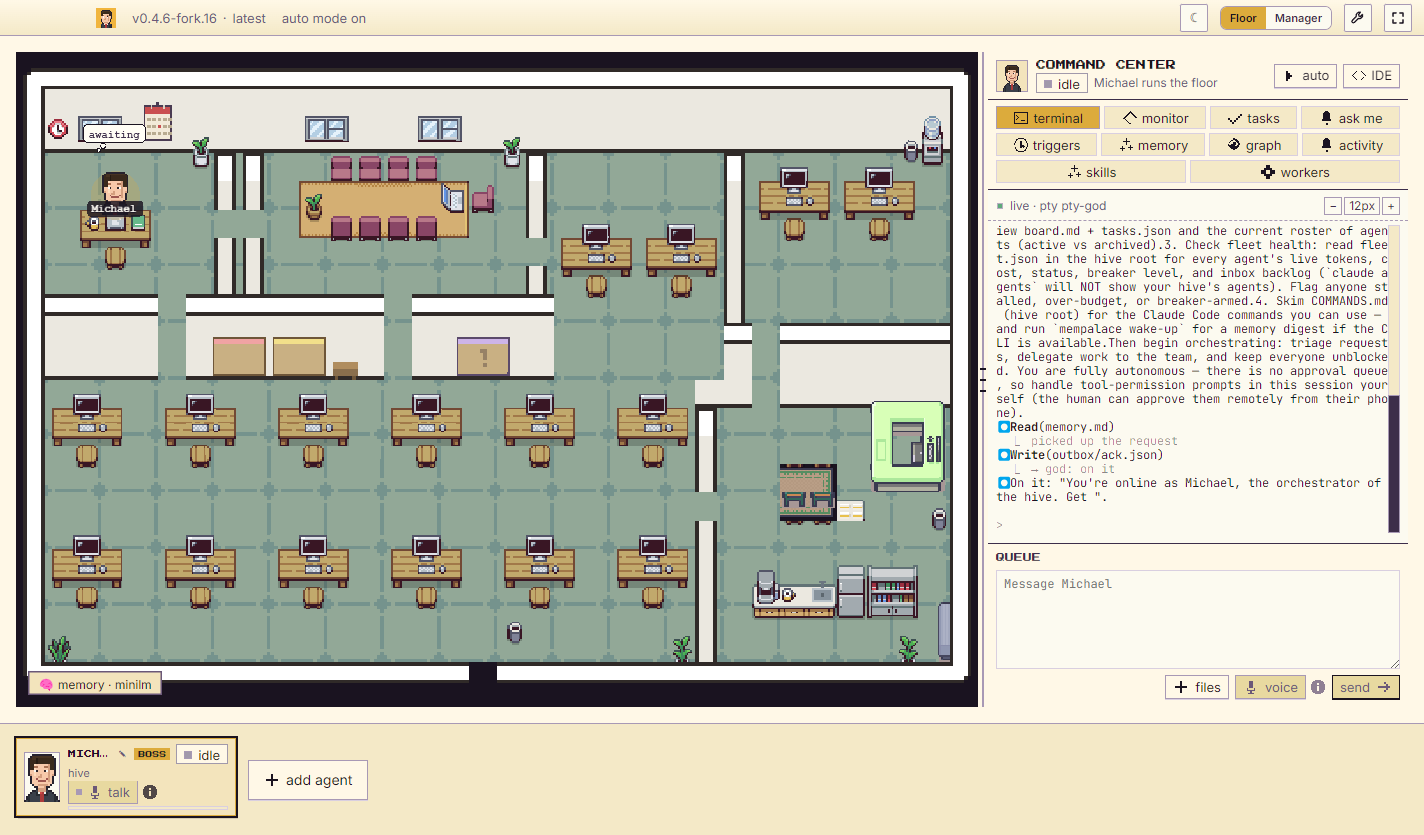
Task: Increase terminal font size with the plus button
Action: pos(1391,206)
